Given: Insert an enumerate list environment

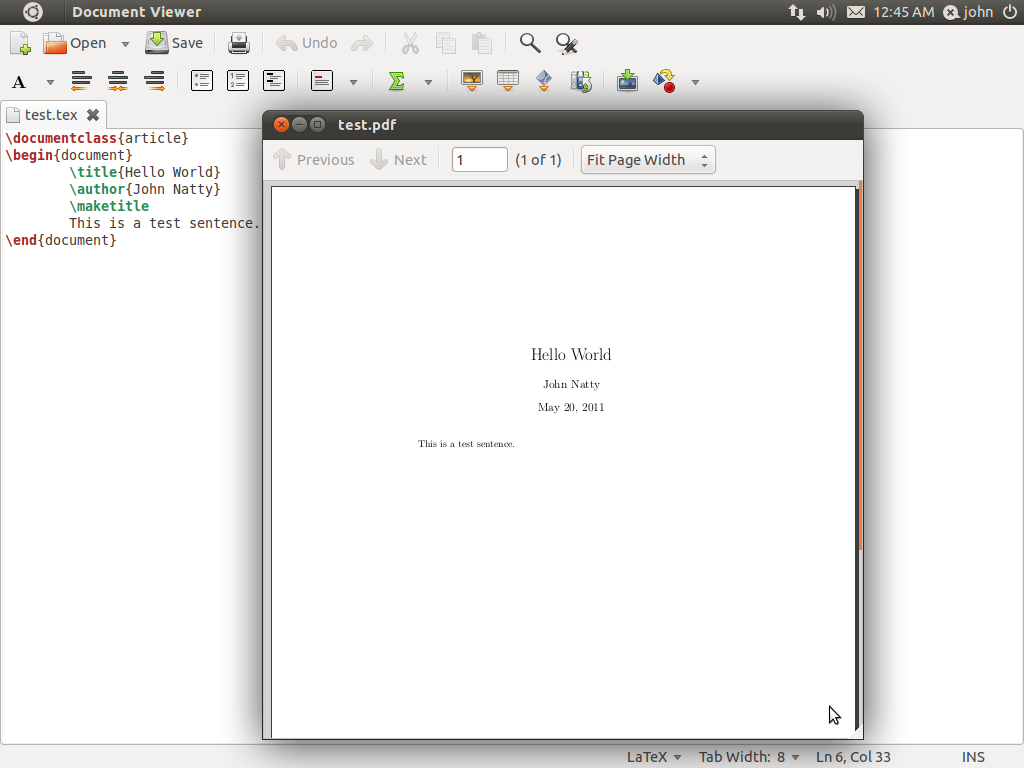Looking at the screenshot, I should coord(237,81).
